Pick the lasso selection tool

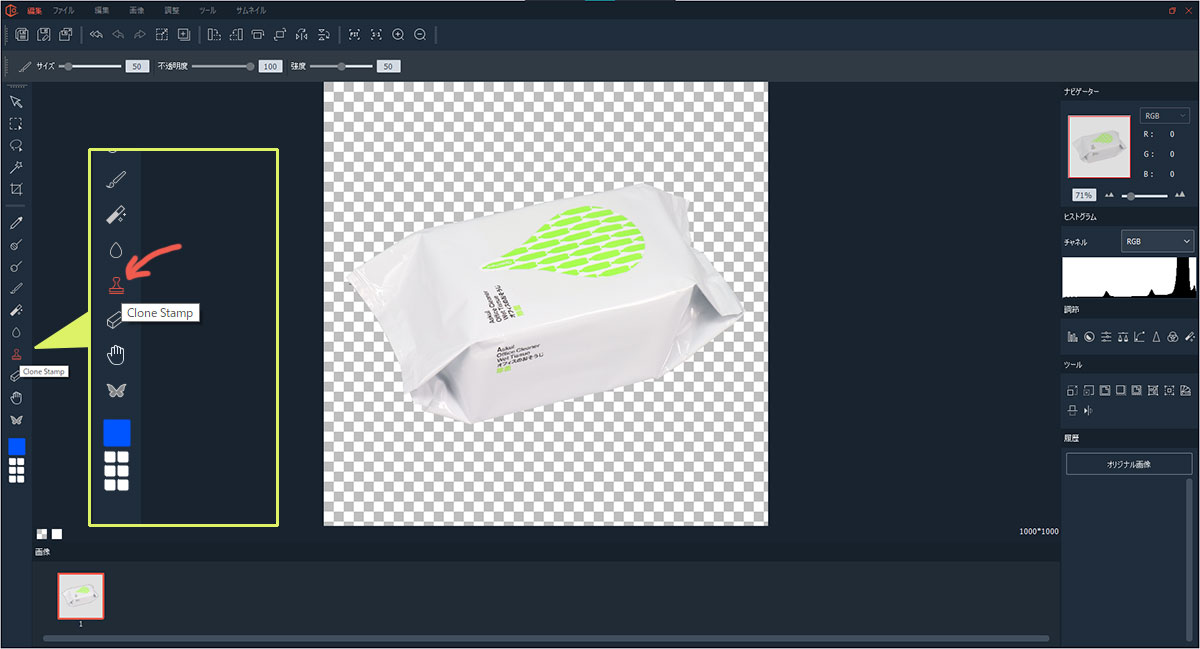tap(16, 146)
